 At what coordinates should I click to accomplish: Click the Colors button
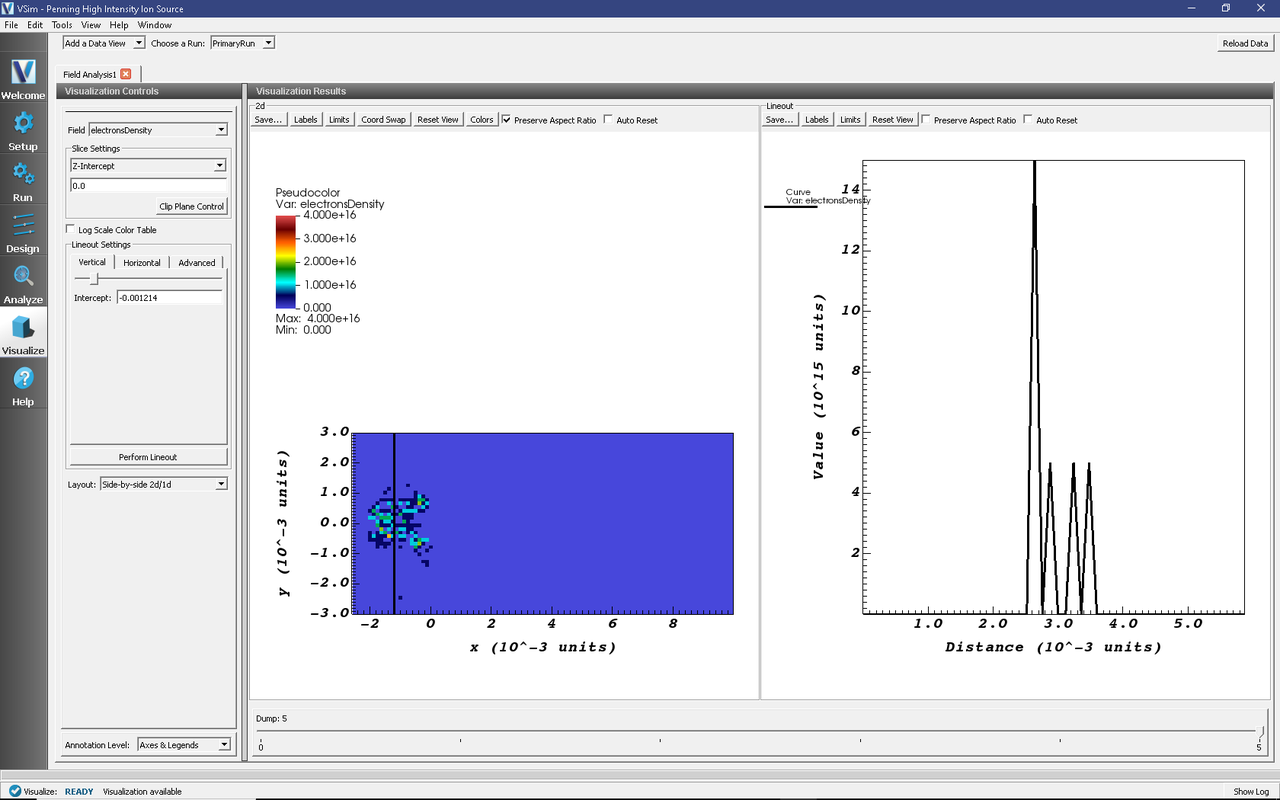pos(482,120)
